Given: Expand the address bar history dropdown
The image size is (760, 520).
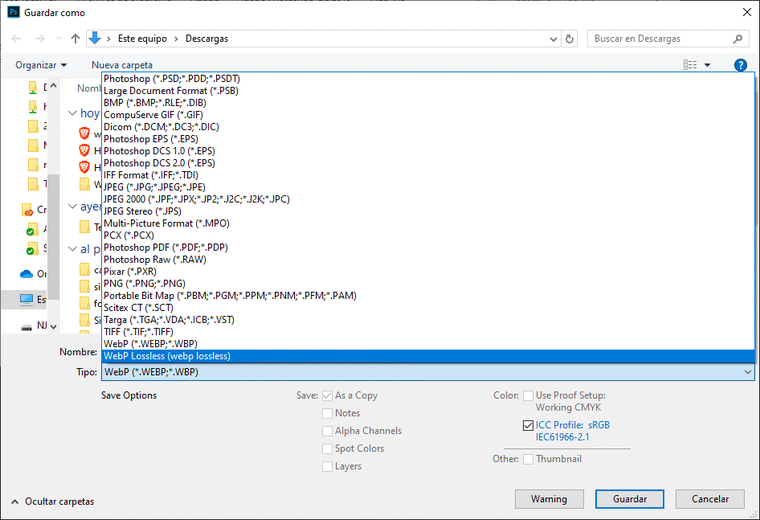Looking at the screenshot, I should (553, 39).
